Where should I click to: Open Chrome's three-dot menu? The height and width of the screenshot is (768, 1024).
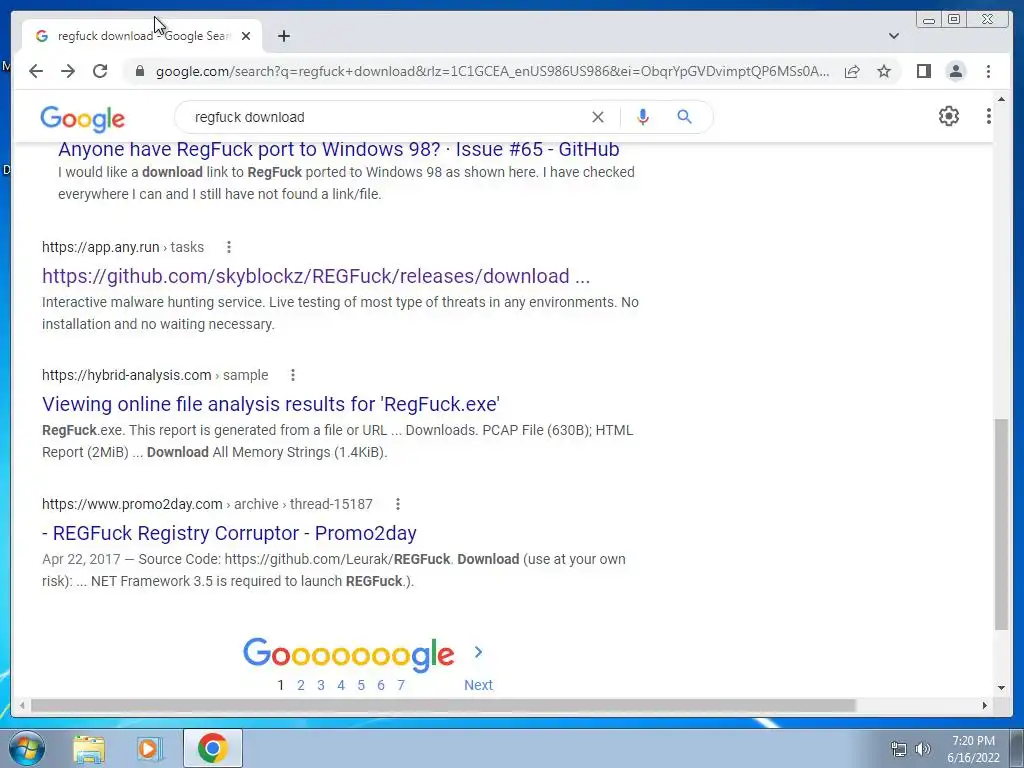(988, 71)
